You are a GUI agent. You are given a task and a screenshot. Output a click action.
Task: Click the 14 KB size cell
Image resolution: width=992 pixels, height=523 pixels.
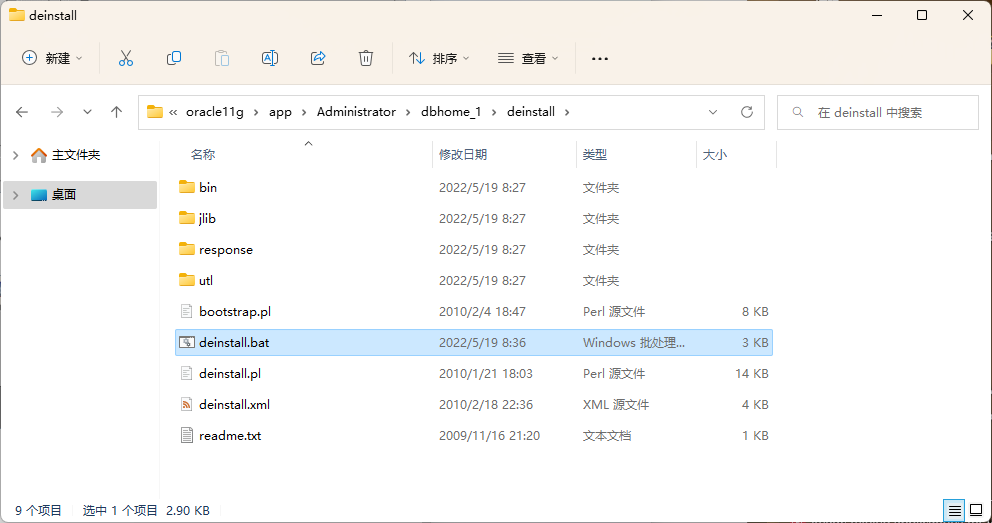[752, 373]
